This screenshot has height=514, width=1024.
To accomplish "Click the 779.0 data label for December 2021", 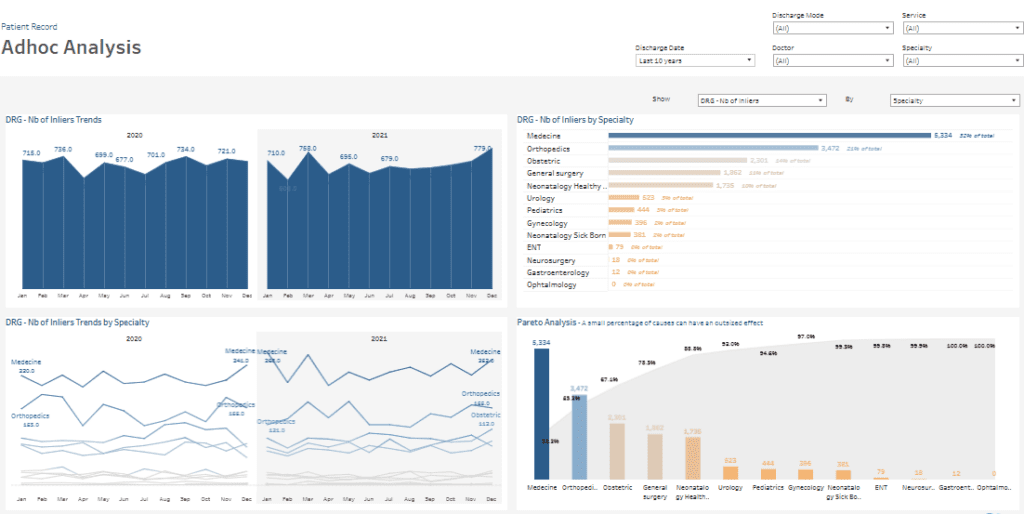I will click(483, 148).
